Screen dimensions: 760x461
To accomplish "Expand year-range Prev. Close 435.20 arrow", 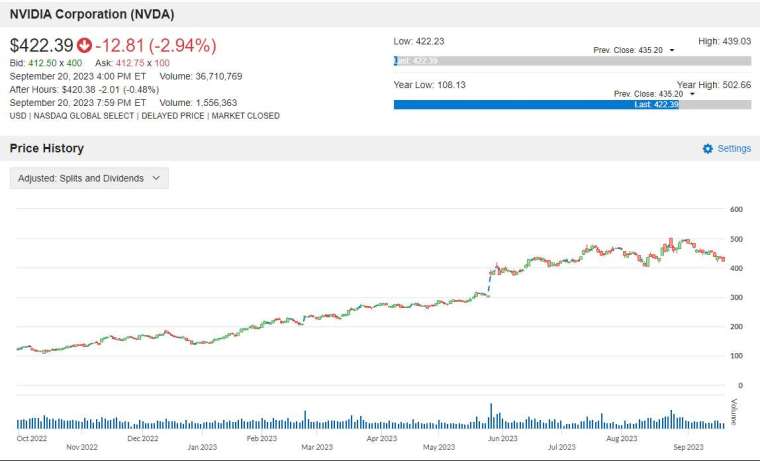I will [x=692, y=94].
